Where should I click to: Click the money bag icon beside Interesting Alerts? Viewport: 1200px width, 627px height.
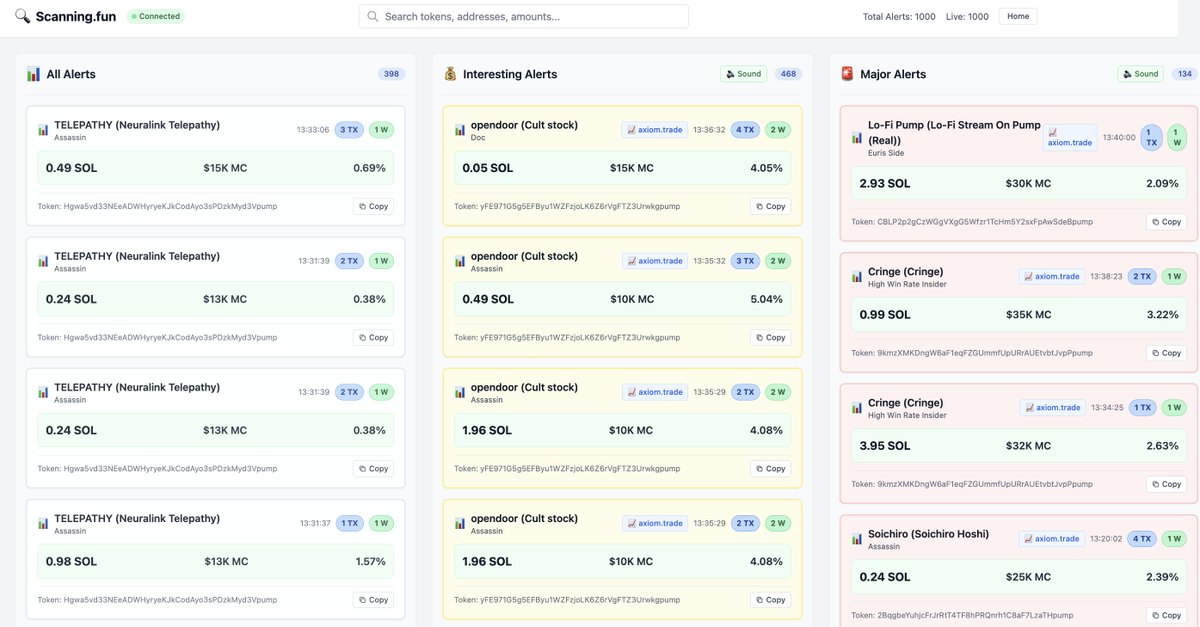click(450, 74)
